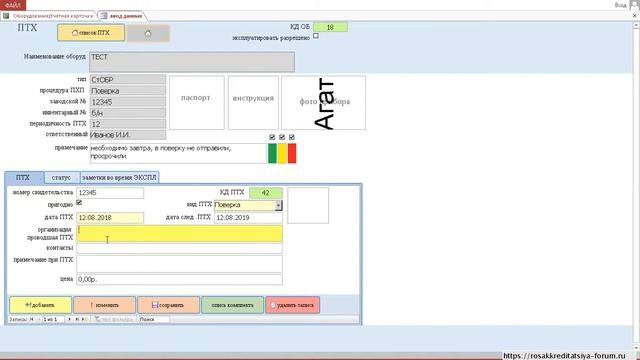Click 'процедура ПХП' field showing Поверка
The image size is (640, 360).
tap(128, 91)
